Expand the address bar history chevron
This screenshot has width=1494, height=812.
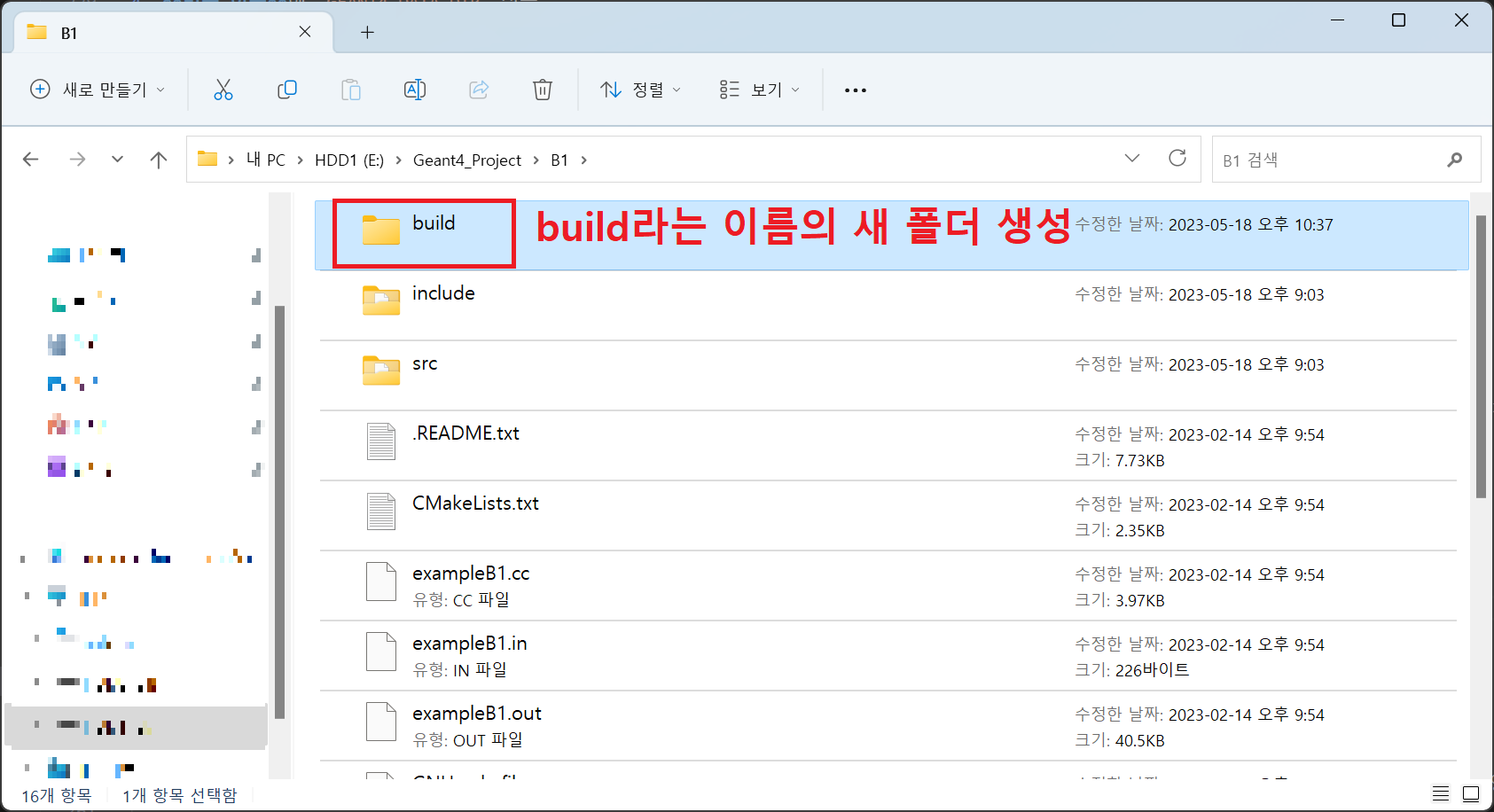point(1132,159)
